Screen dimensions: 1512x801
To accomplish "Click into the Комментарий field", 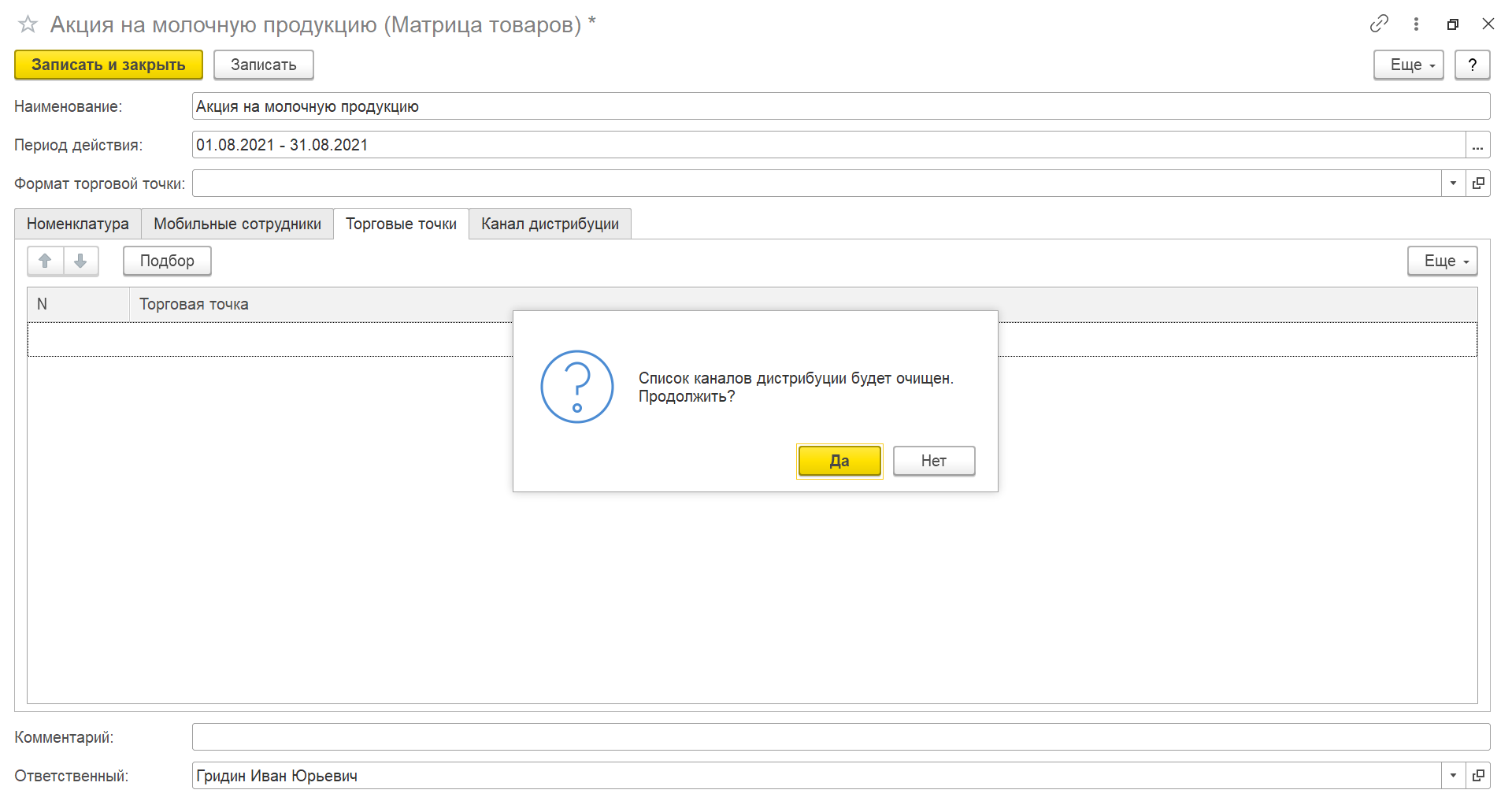I will [x=840, y=737].
